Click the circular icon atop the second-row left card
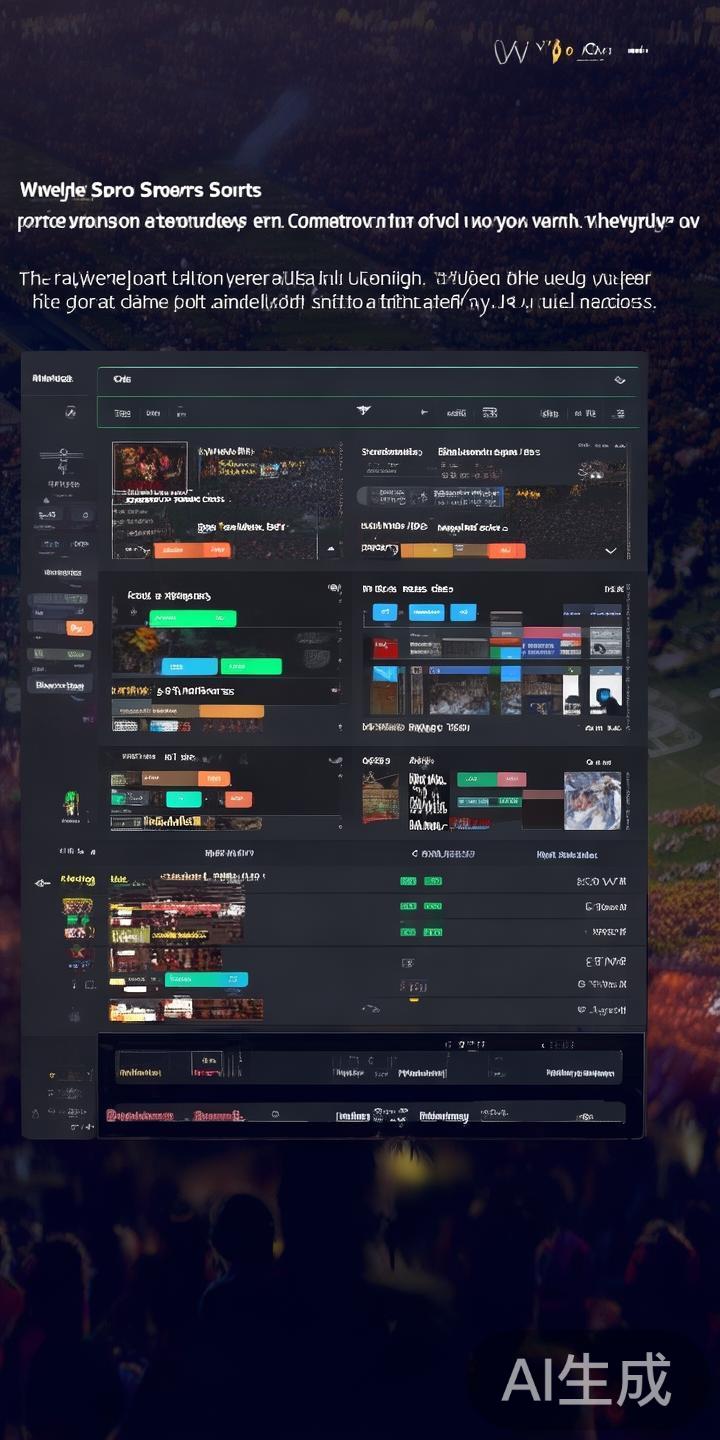 click(x=333, y=588)
